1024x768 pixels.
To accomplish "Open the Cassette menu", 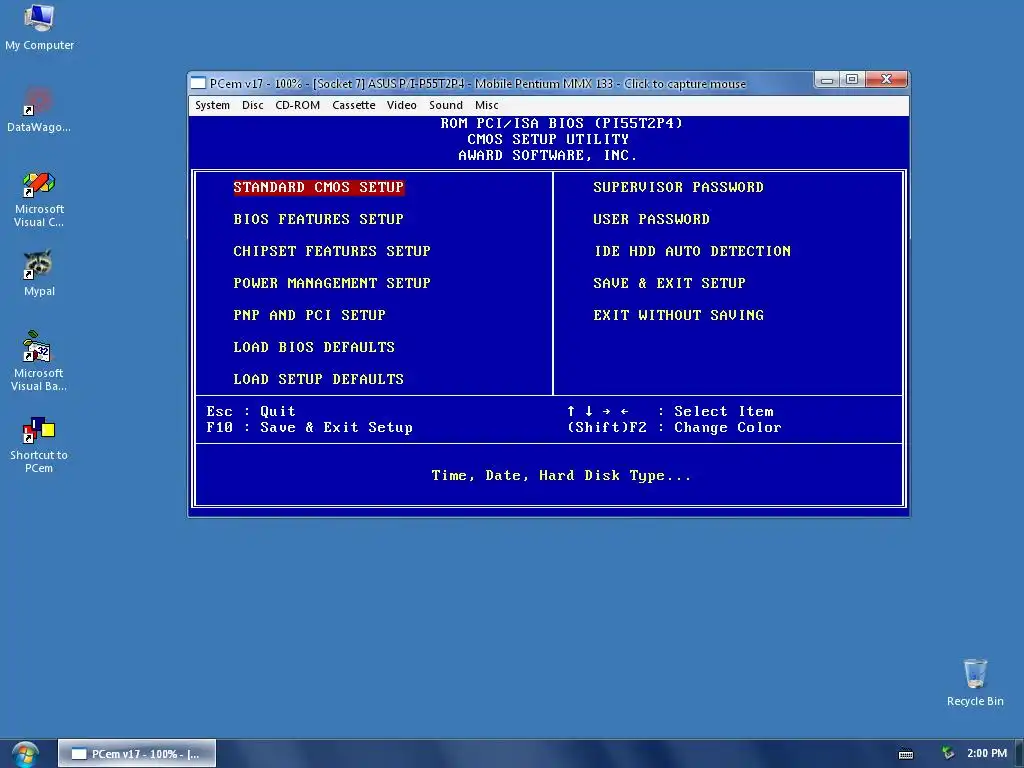I will (353, 105).
